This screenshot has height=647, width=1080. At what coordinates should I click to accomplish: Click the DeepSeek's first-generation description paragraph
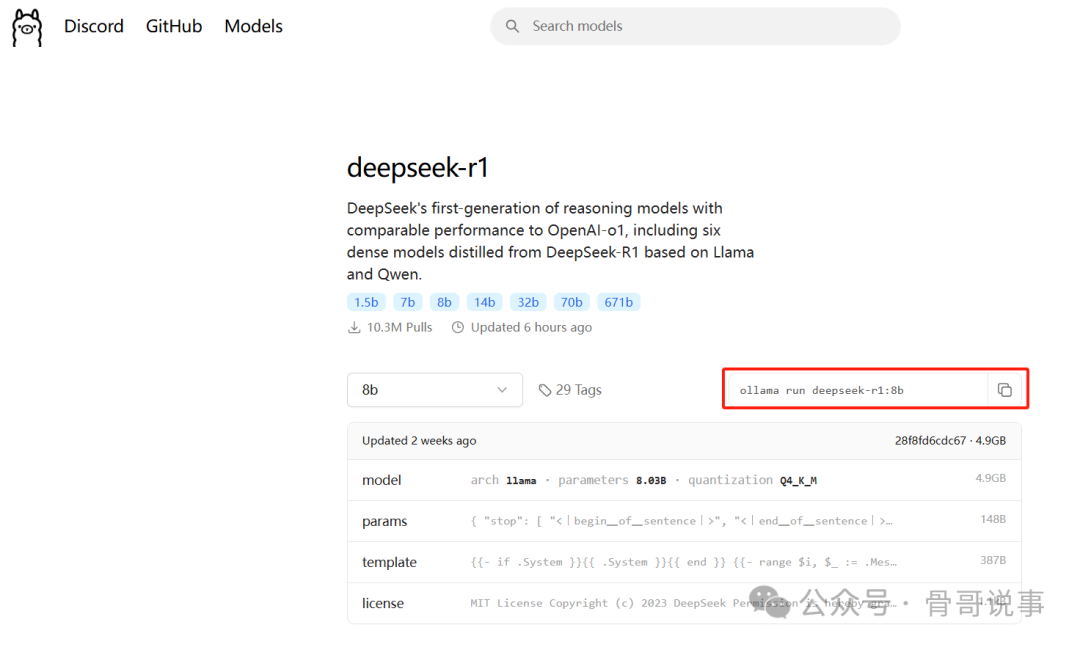[x=550, y=241]
